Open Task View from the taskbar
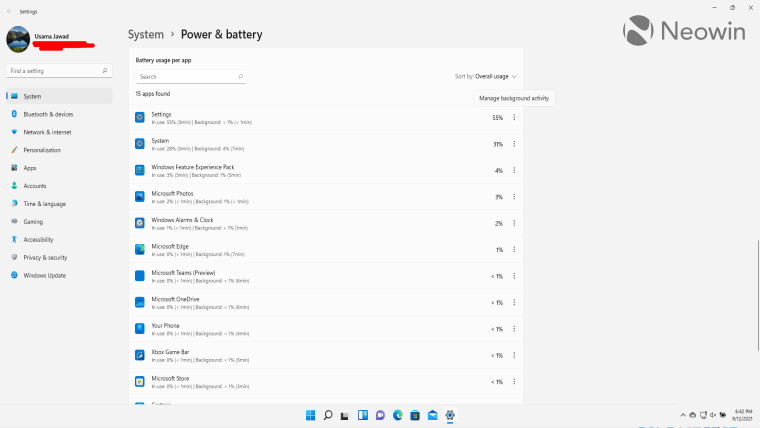 click(345, 415)
